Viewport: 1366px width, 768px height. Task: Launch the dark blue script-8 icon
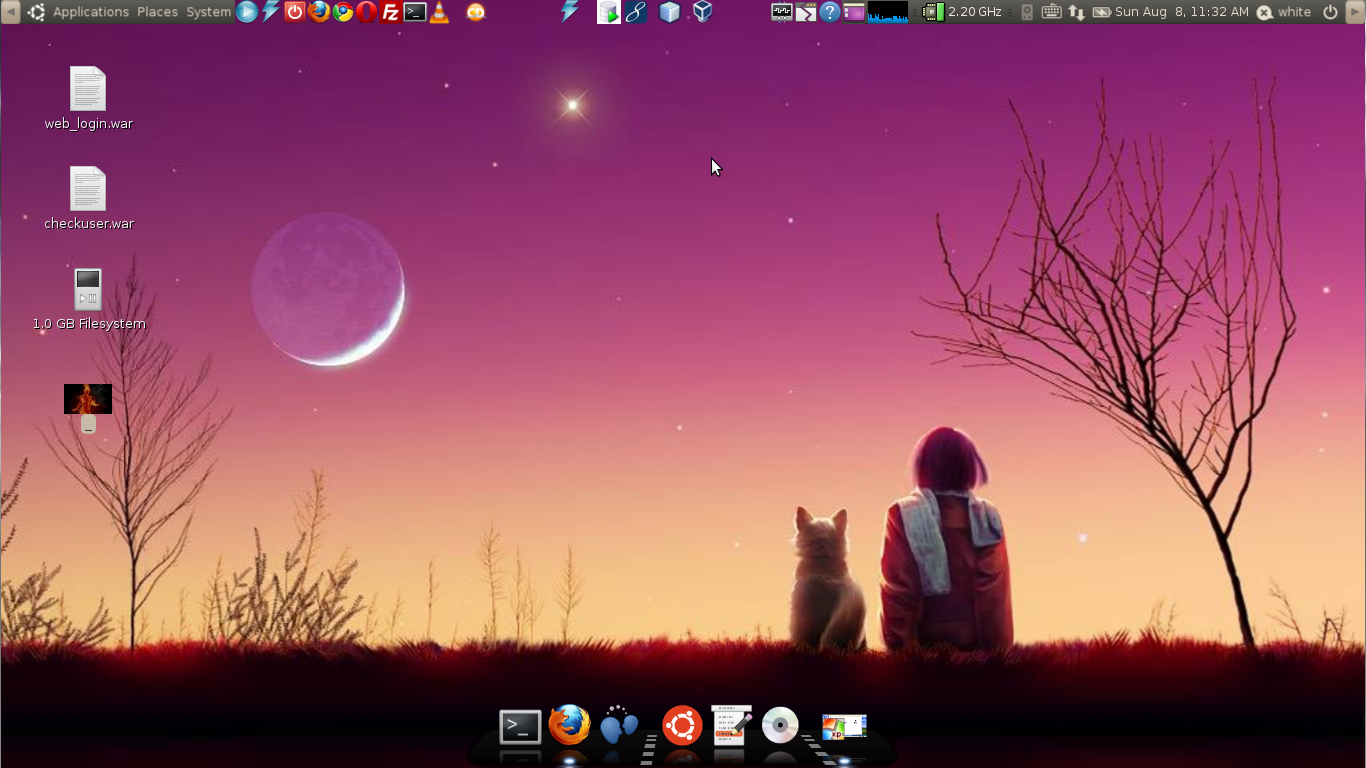(x=635, y=12)
